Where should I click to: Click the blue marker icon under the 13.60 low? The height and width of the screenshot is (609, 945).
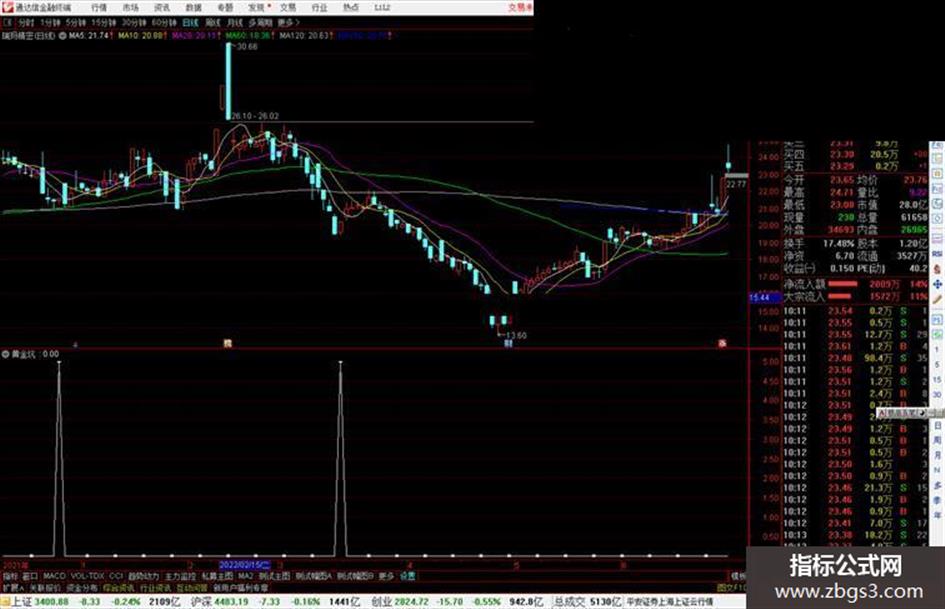508,343
